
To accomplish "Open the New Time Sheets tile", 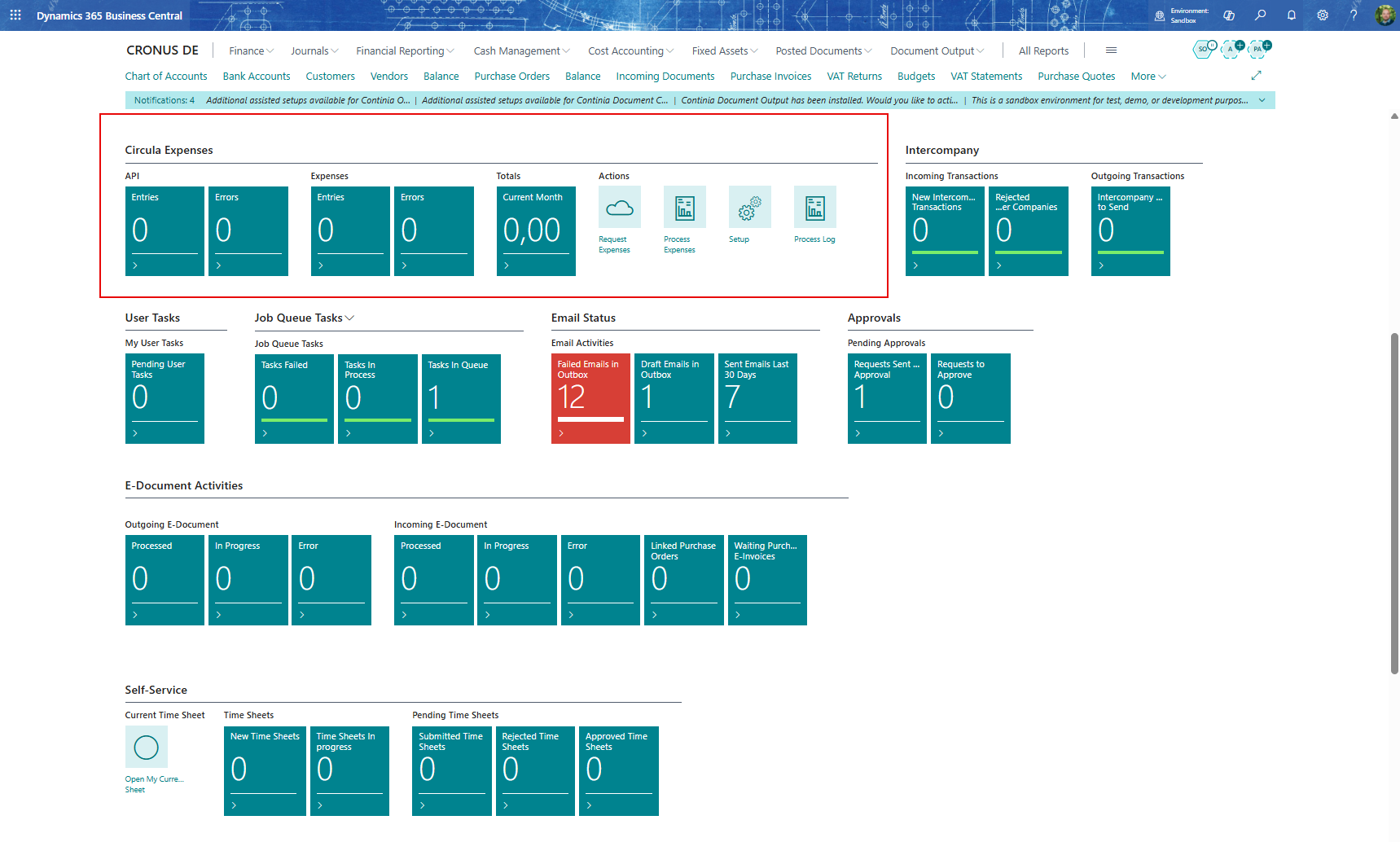I will 265,771.
